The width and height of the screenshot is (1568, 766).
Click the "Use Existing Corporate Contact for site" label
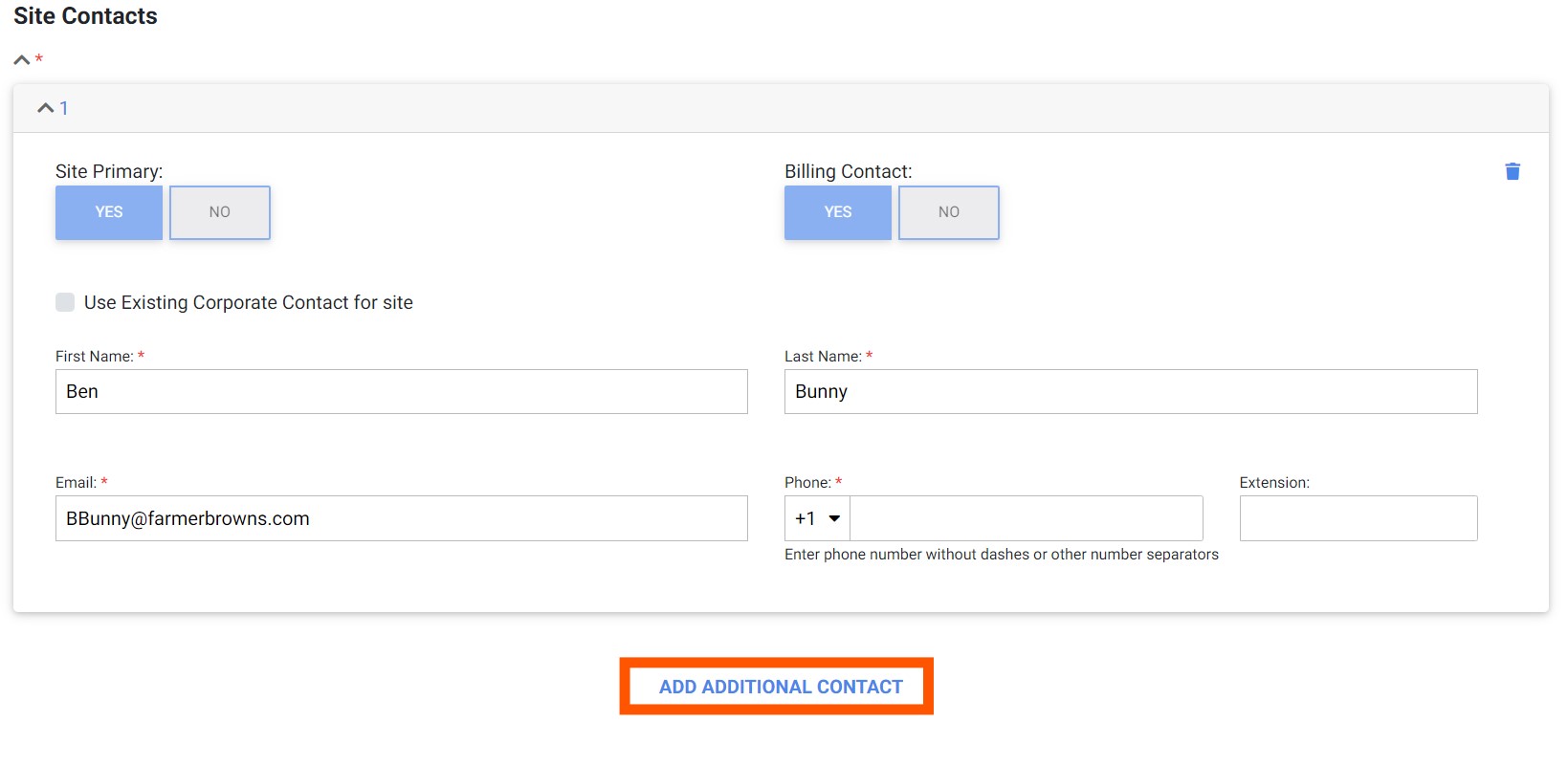pyautogui.click(x=249, y=302)
